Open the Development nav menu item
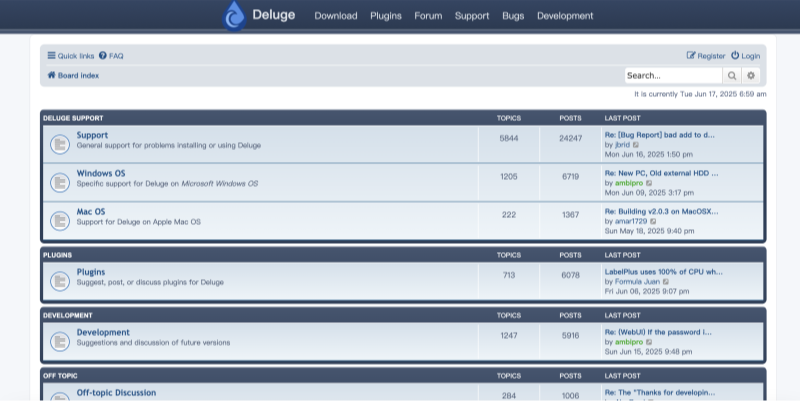The image size is (800, 401). click(565, 16)
